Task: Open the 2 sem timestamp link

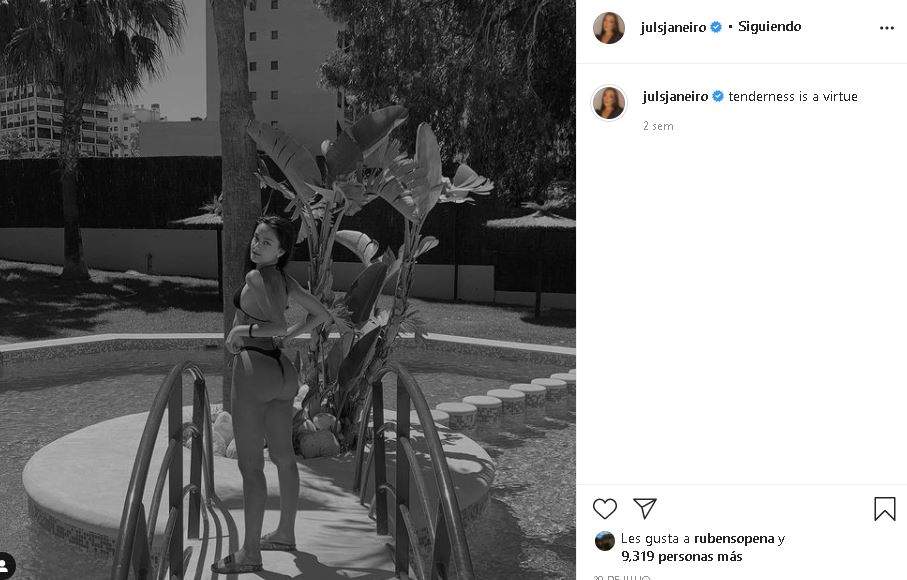Action: pyautogui.click(x=658, y=126)
